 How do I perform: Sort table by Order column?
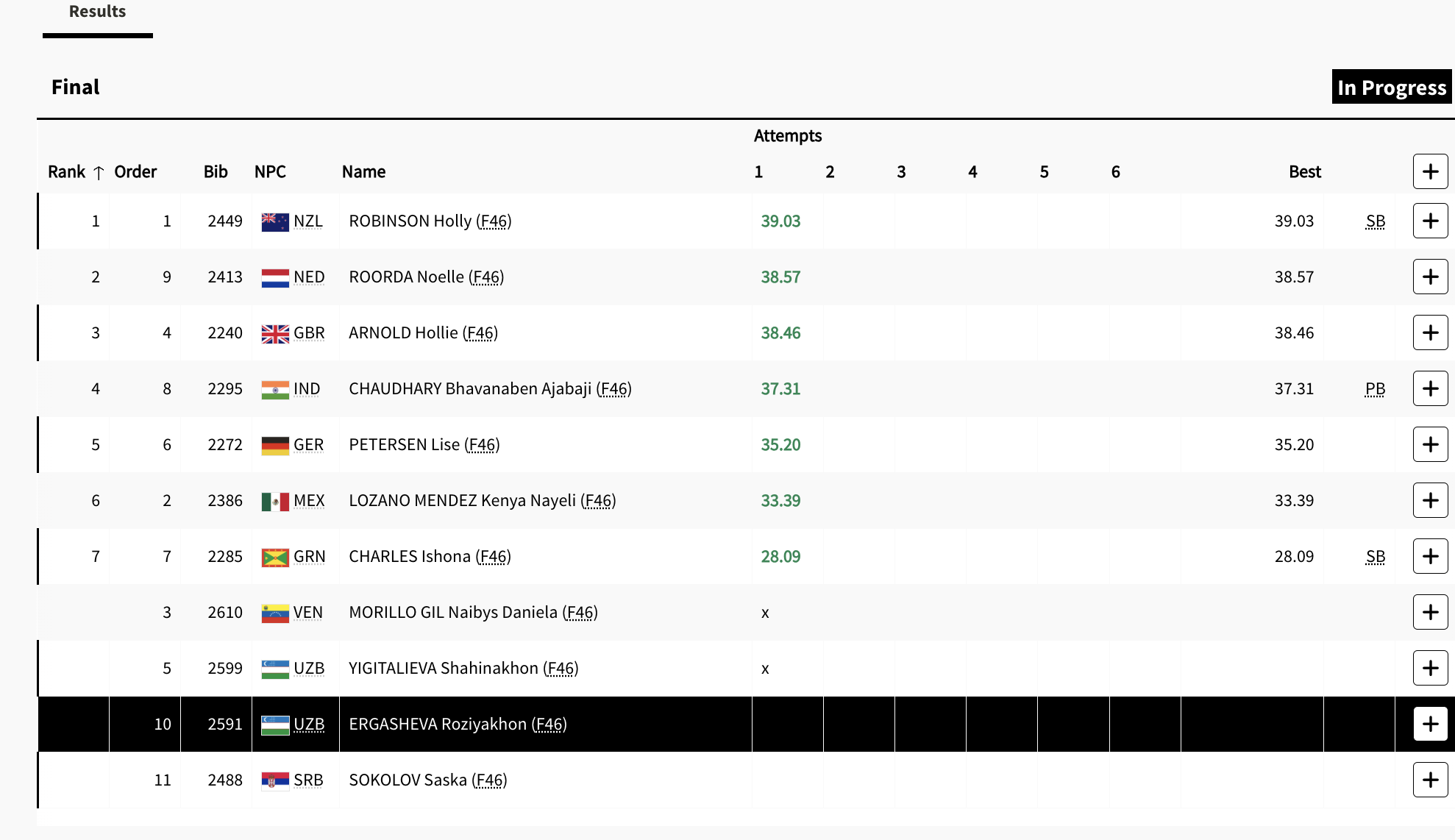pyautogui.click(x=135, y=171)
